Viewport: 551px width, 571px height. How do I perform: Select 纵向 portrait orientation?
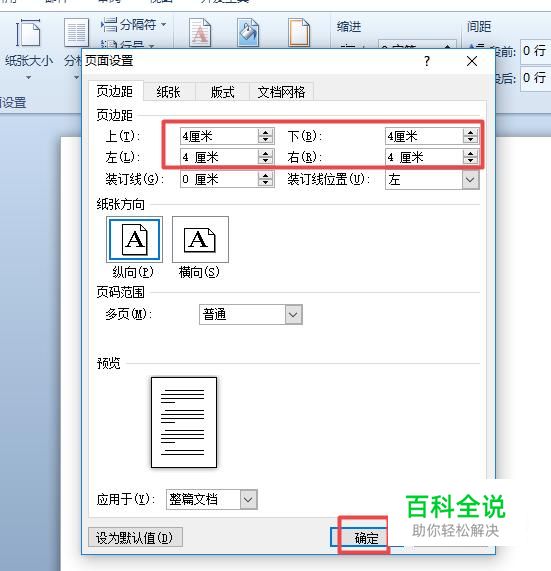[134, 239]
